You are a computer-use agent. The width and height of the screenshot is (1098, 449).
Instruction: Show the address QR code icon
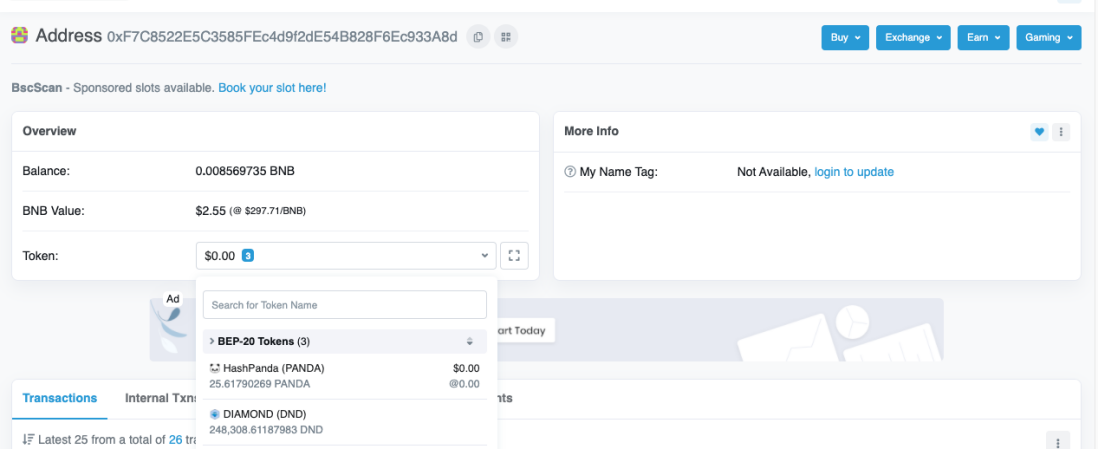[505, 37]
